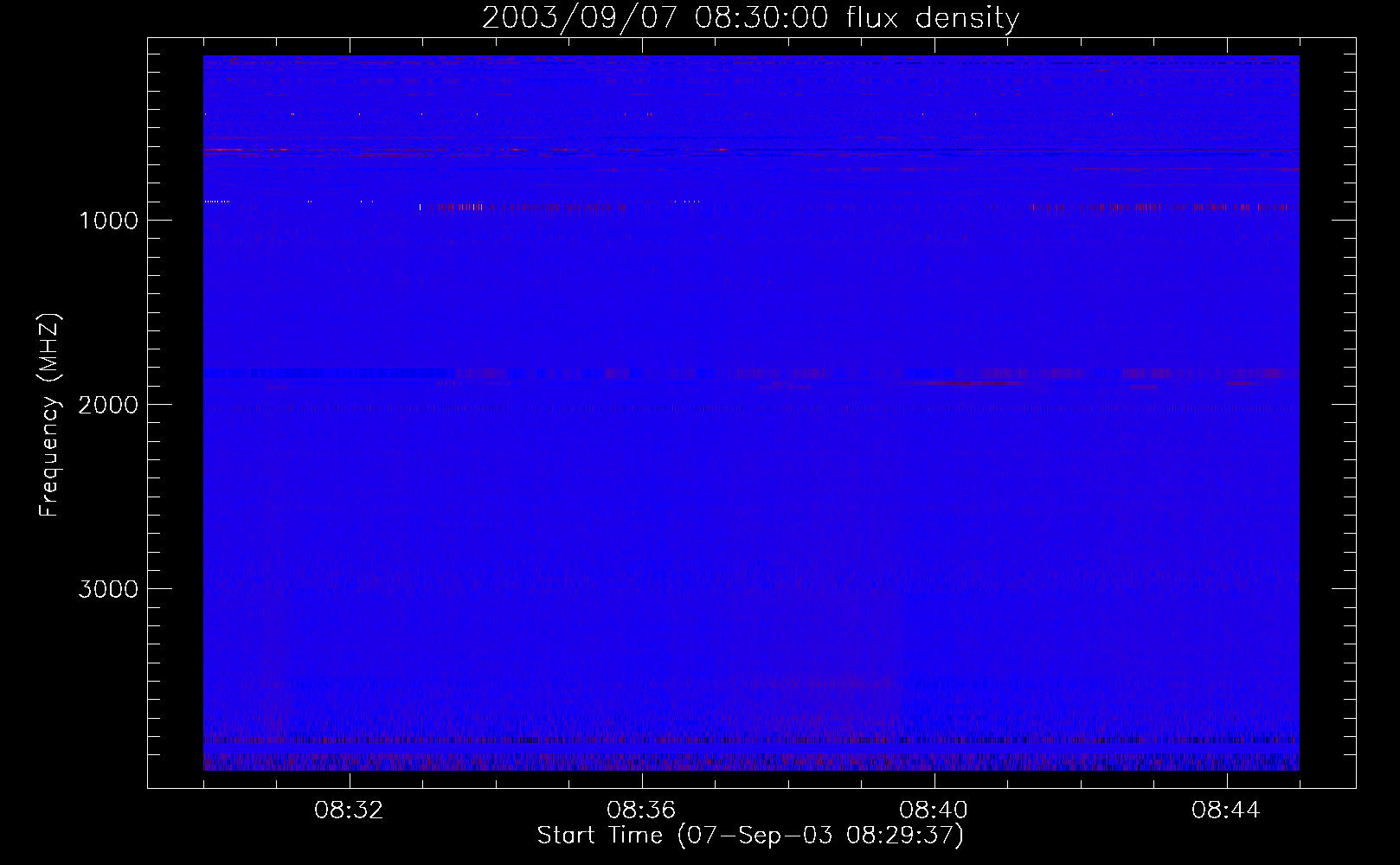Click the 'Frequency (MHZ)' axis label
Screen dimensions: 1400x865
[49, 415]
